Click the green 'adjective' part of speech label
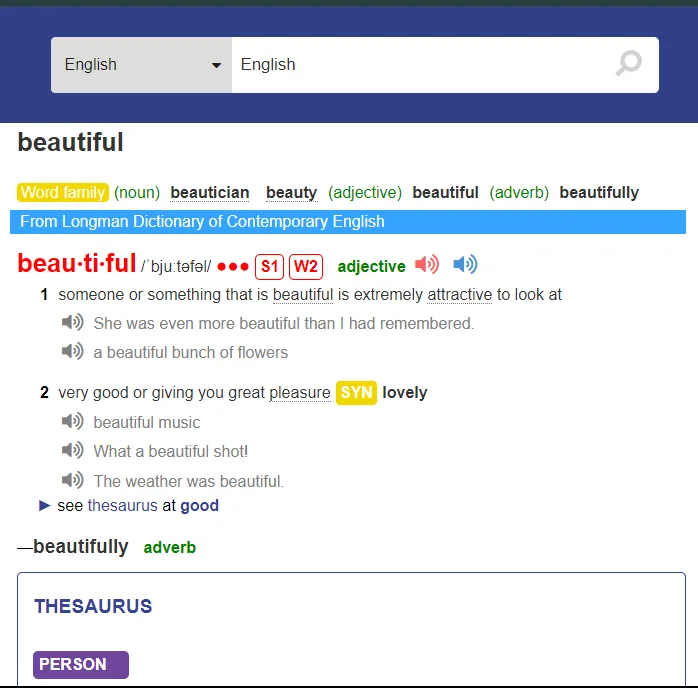The height and width of the screenshot is (688, 698). coord(371,267)
